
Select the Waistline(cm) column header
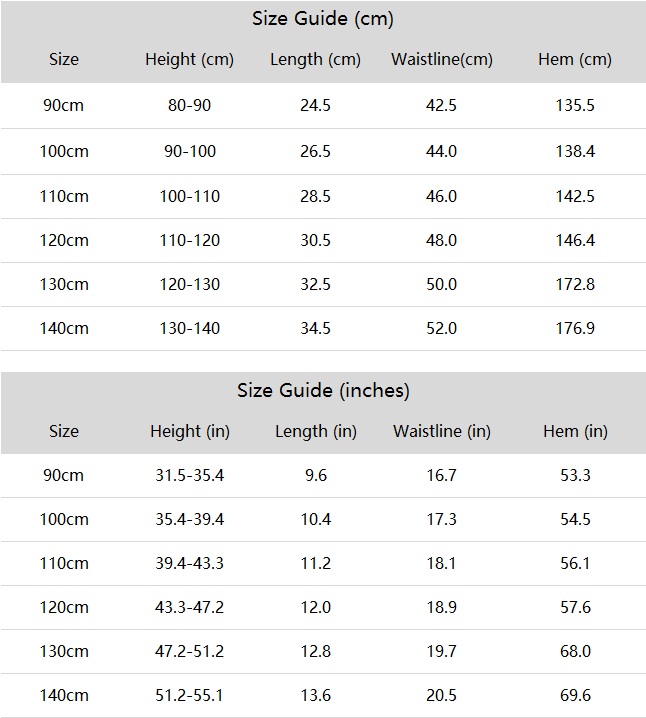coord(442,60)
